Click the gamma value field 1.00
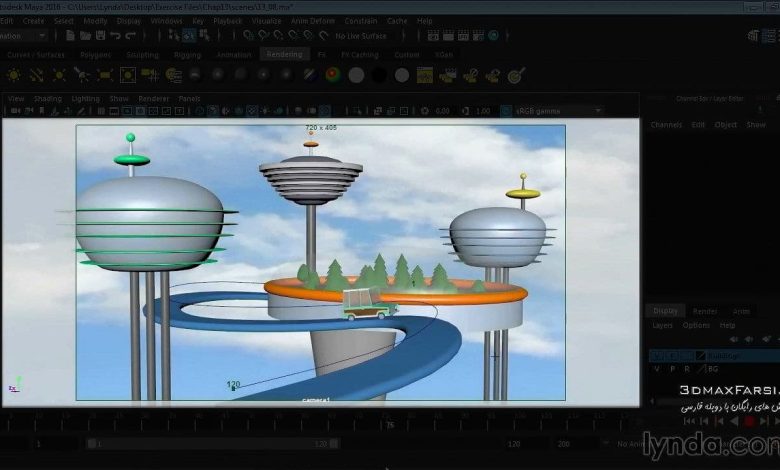Screen dimensions: 780x470 (483, 111)
